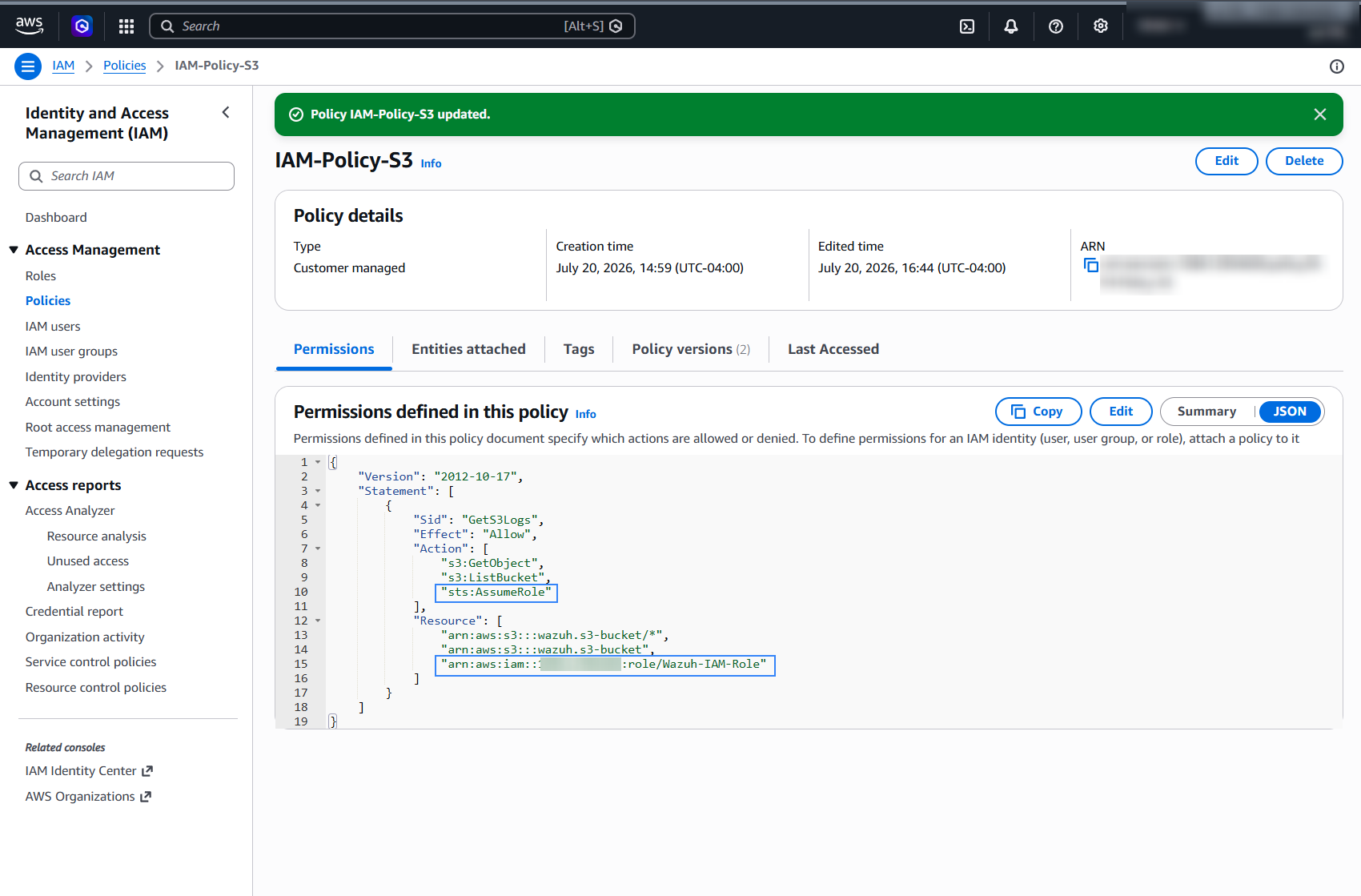Fold the Action array at line 7
The image size is (1361, 896).
pos(318,548)
